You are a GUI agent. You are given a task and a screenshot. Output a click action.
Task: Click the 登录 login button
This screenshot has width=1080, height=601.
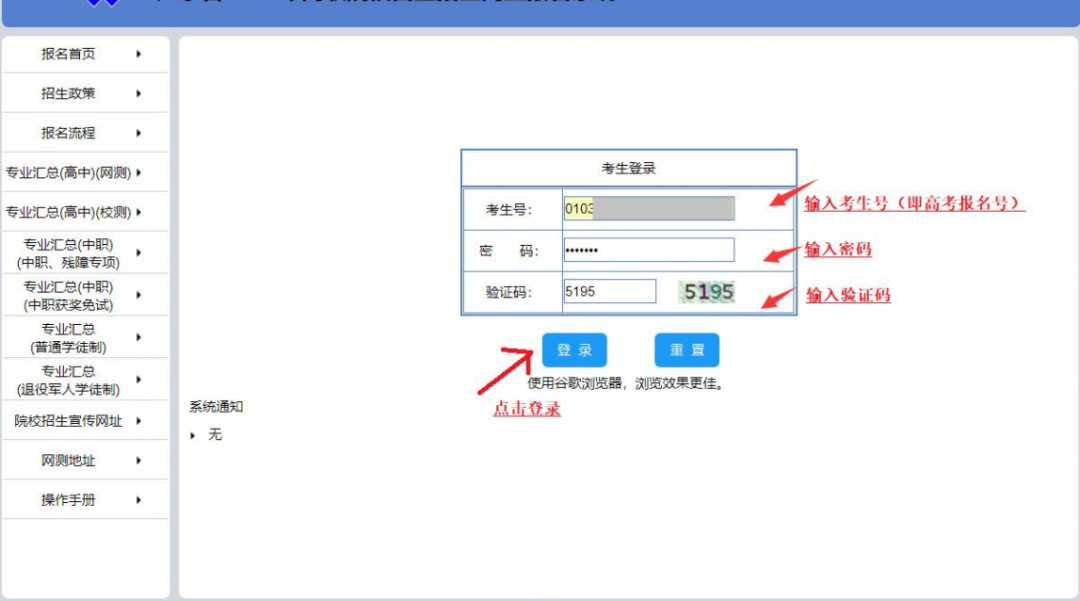[x=574, y=350]
